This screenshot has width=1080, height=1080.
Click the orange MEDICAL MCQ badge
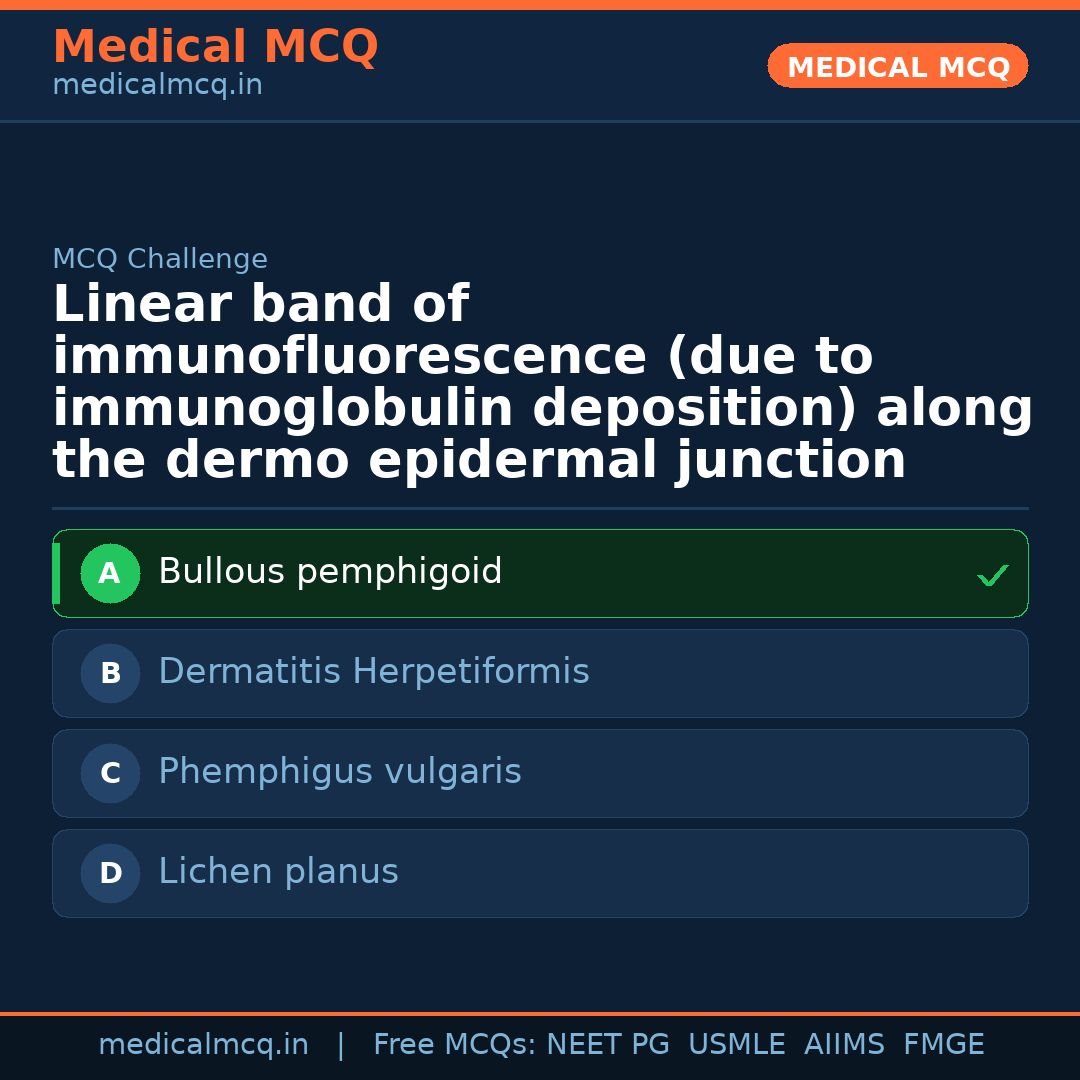897,67
